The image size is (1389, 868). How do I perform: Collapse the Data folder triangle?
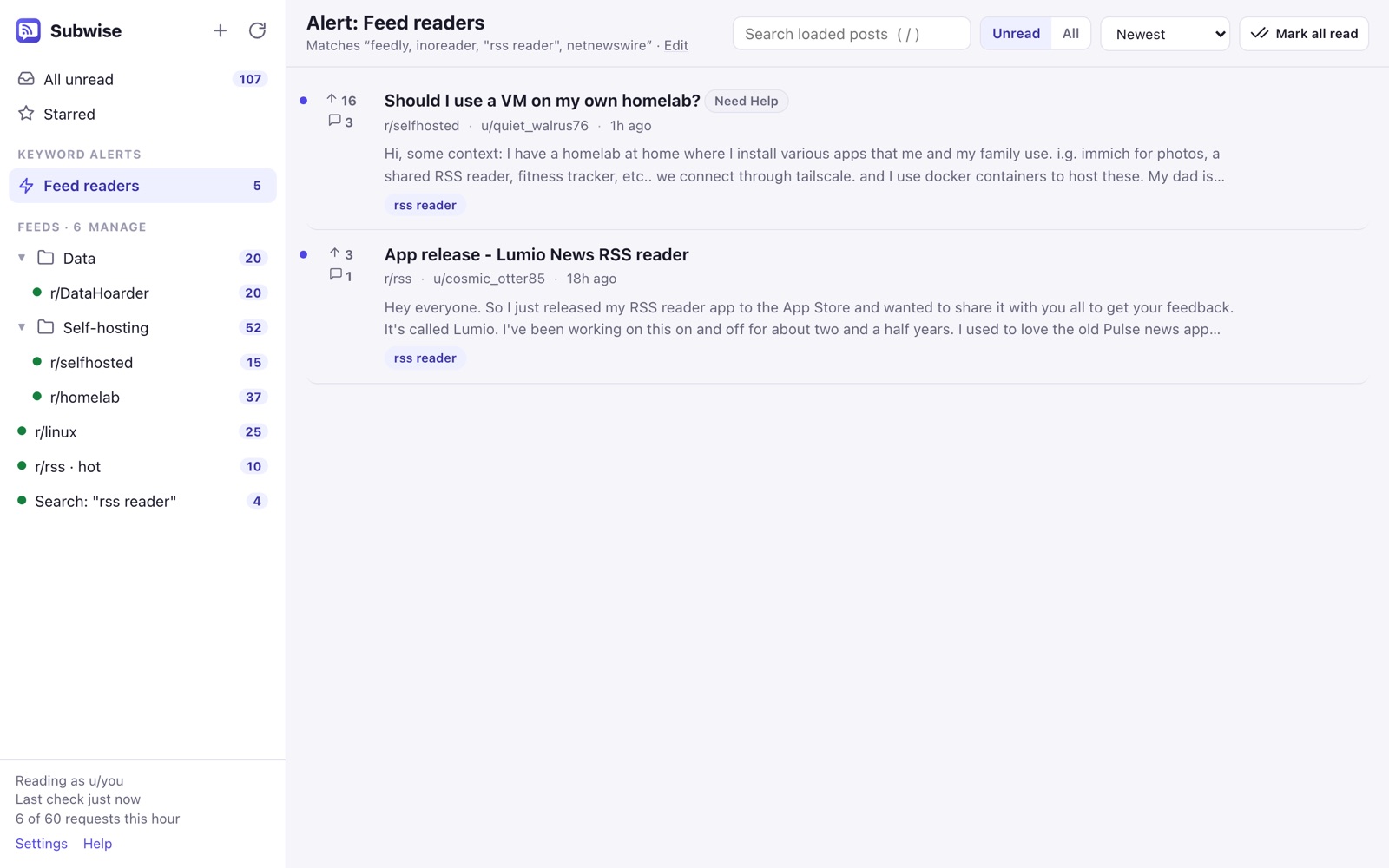point(22,258)
